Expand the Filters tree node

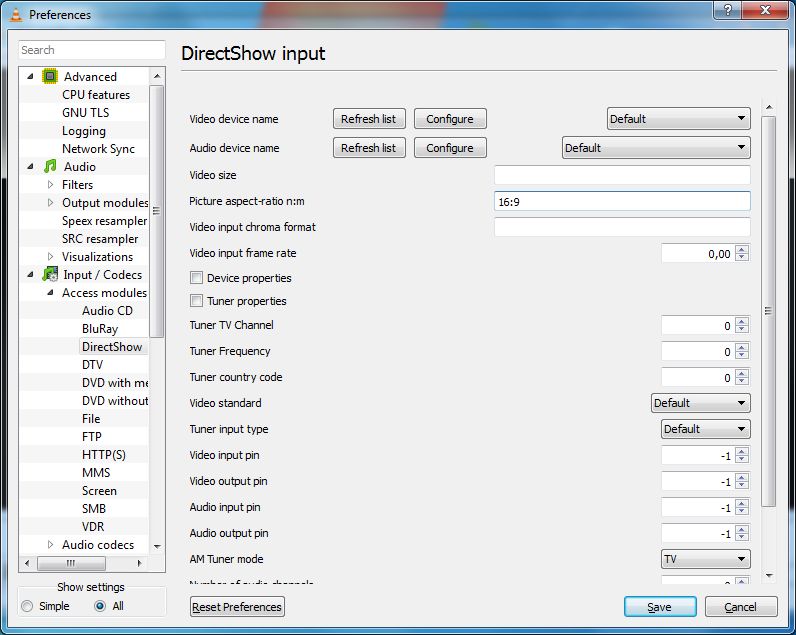click(50, 184)
